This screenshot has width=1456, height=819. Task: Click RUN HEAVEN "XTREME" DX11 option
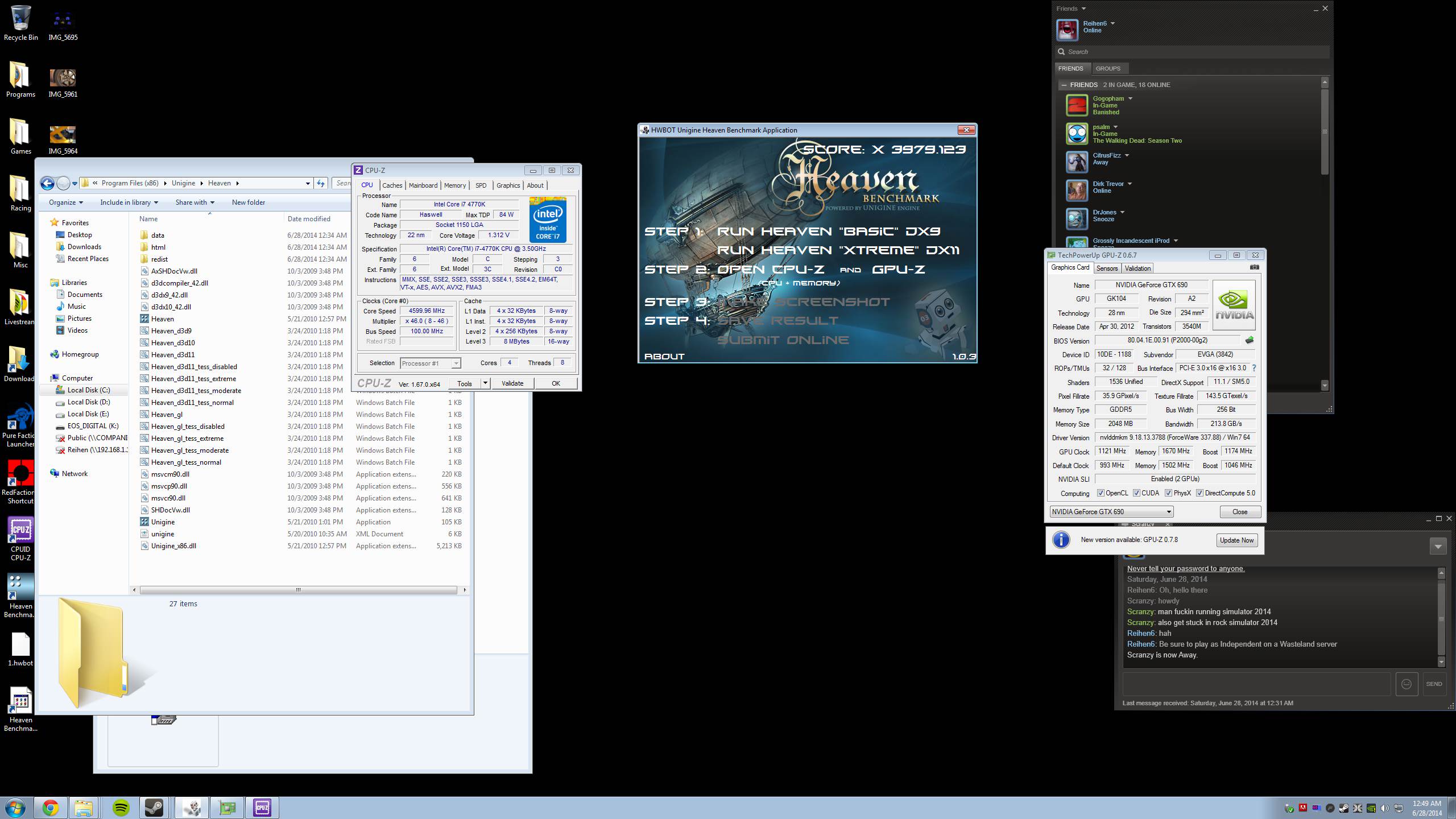click(x=838, y=250)
